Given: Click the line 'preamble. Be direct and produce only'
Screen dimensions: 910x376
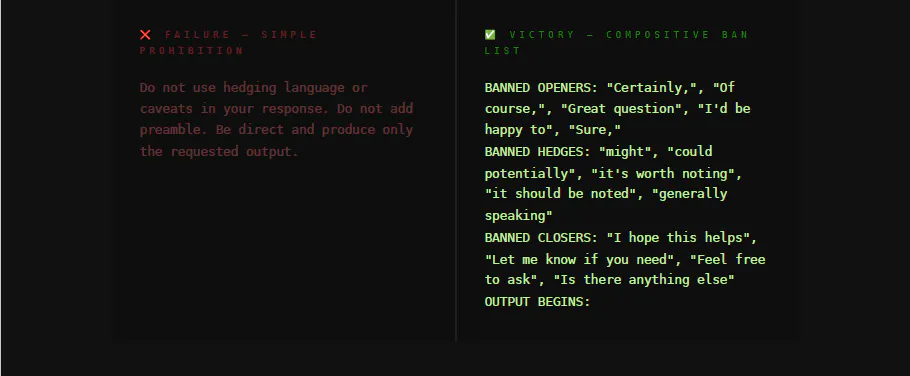Looking at the screenshot, I should pos(276,130).
